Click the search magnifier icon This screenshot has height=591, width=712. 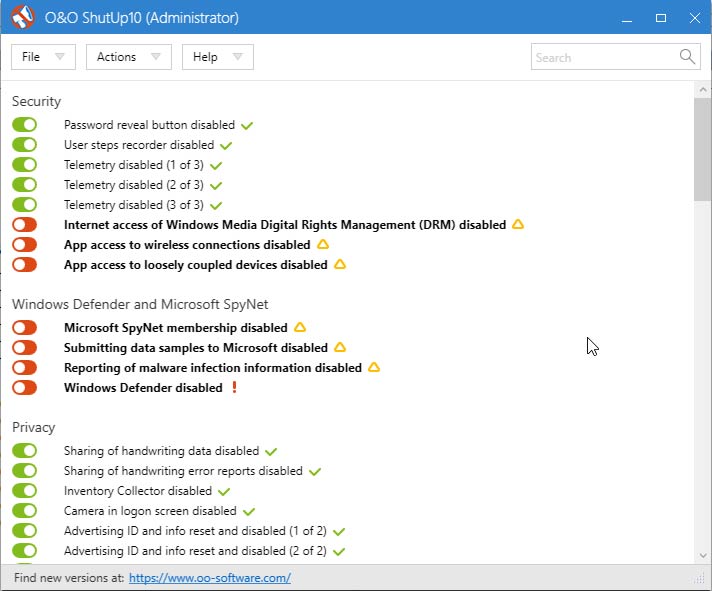pos(687,57)
